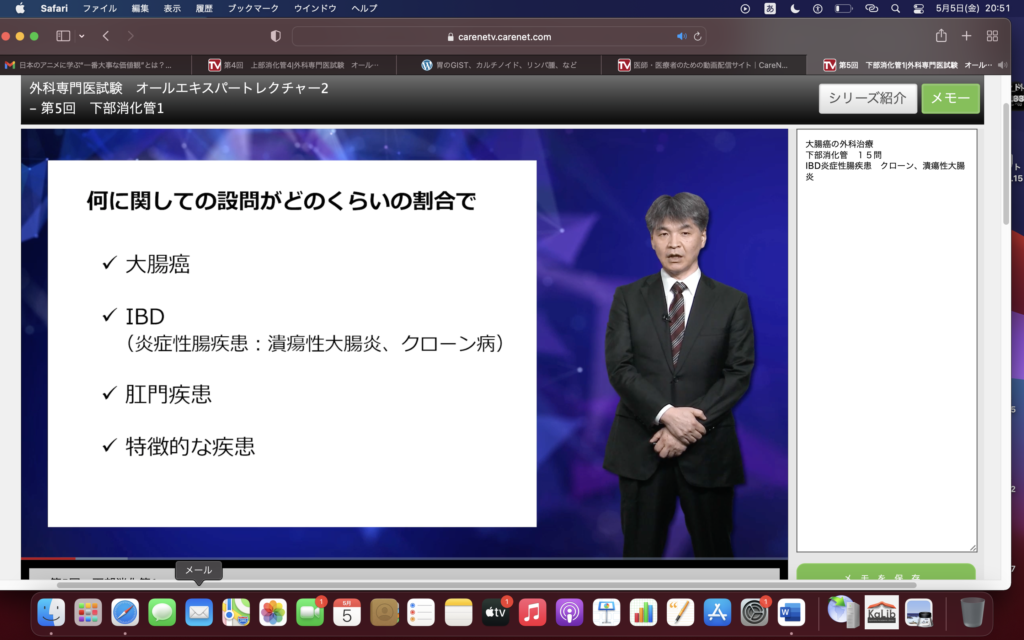
Task: Launch the Music app from Dock
Action: (x=532, y=611)
